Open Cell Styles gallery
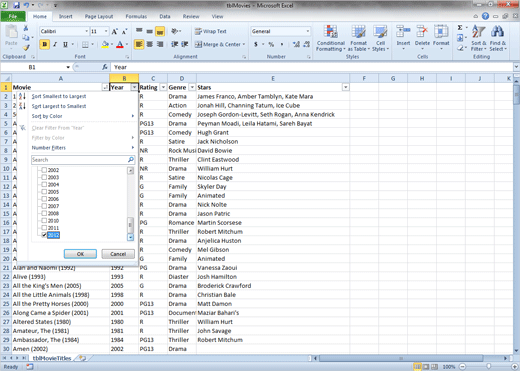Viewport: 520px width, 371px height. click(x=380, y=38)
